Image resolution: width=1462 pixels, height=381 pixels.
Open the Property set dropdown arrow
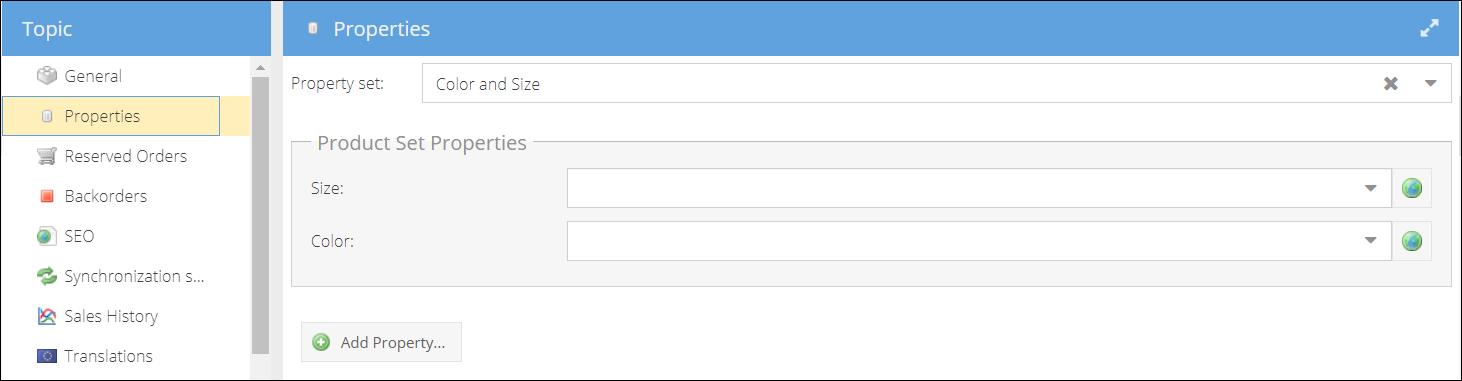(x=1430, y=84)
